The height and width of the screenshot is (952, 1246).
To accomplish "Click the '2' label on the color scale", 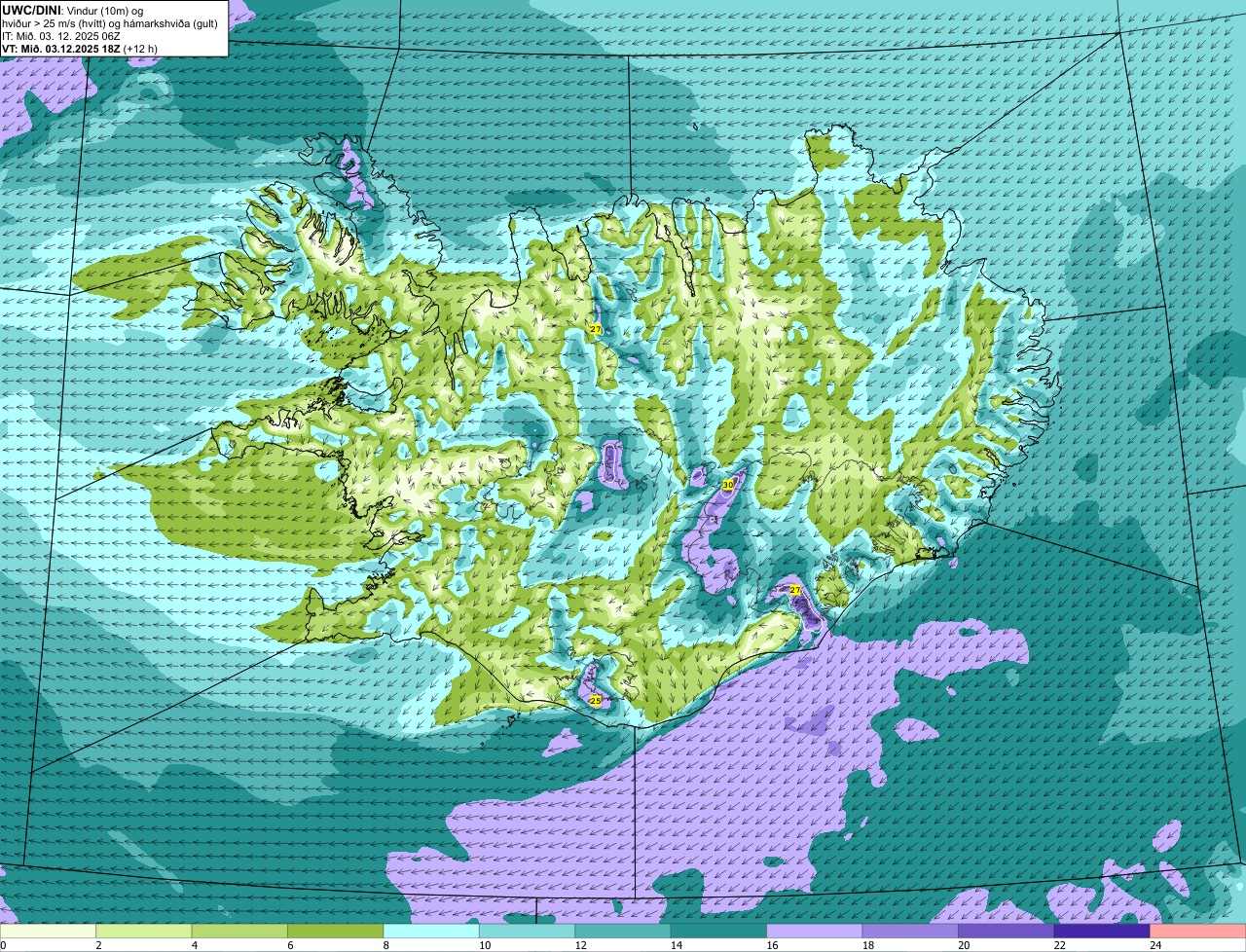I will 98,945.
